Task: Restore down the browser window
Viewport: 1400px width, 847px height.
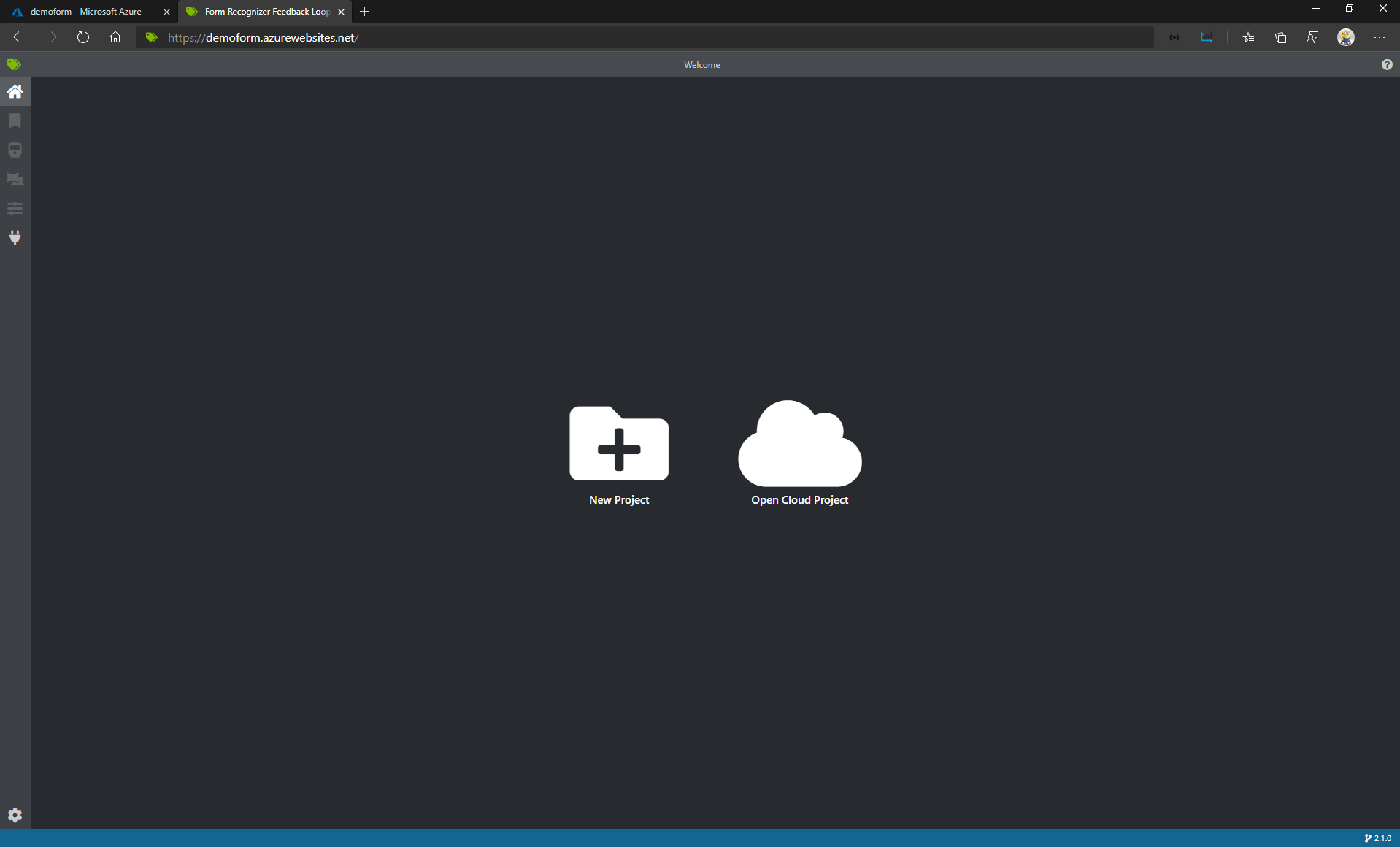Action: click(x=1350, y=9)
